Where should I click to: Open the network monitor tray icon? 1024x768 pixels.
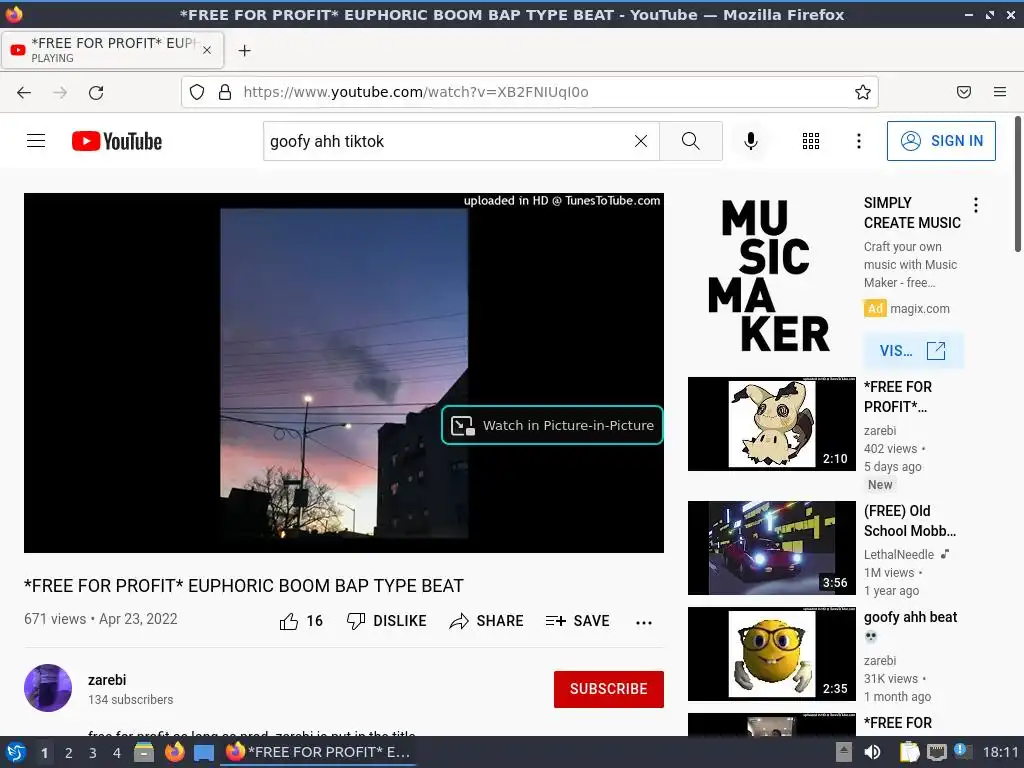coord(936,752)
